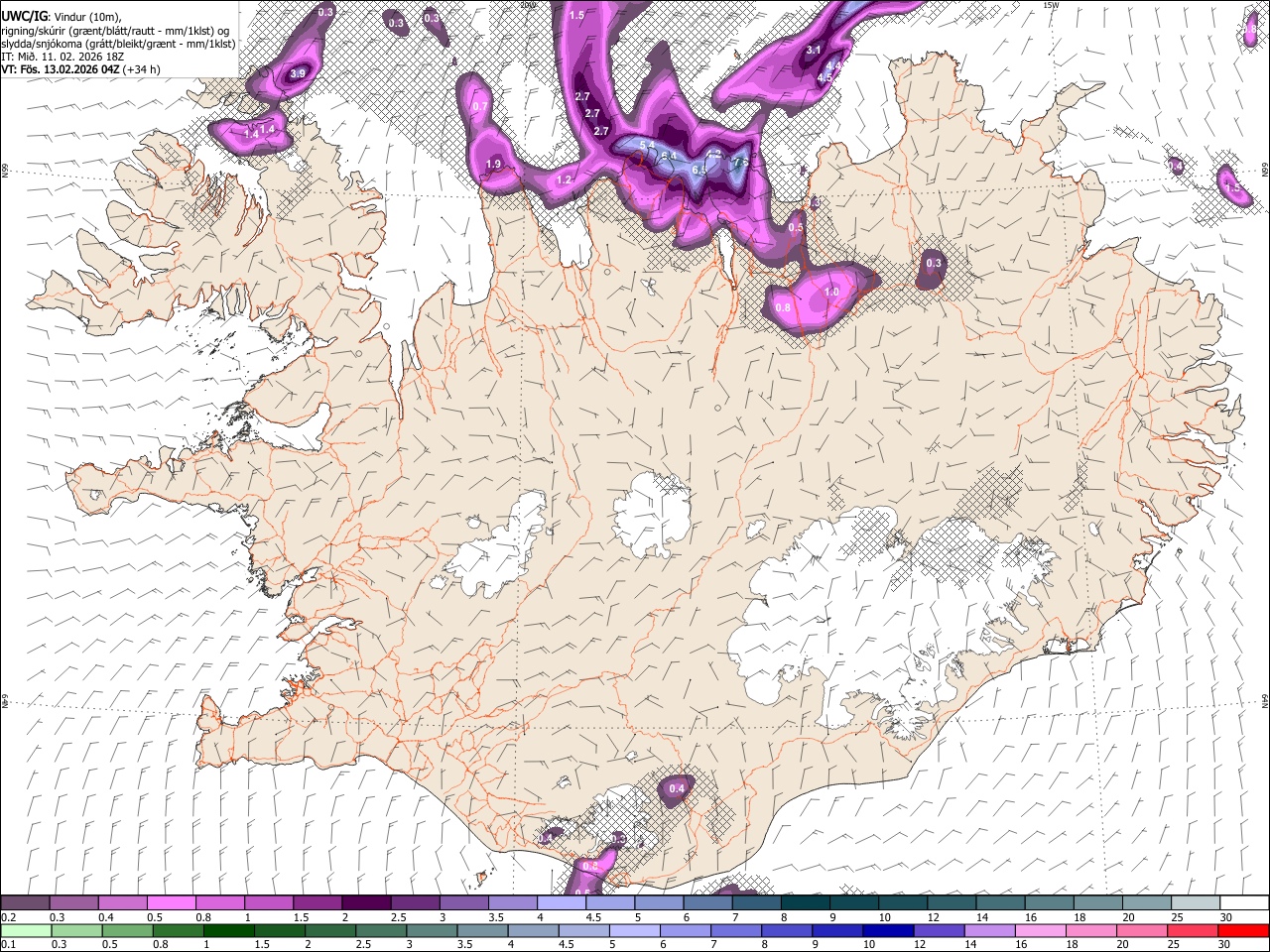Select the red 25 swatch in lower scale
Screen dimensions: 1270x952
[x=1194, y=930]
